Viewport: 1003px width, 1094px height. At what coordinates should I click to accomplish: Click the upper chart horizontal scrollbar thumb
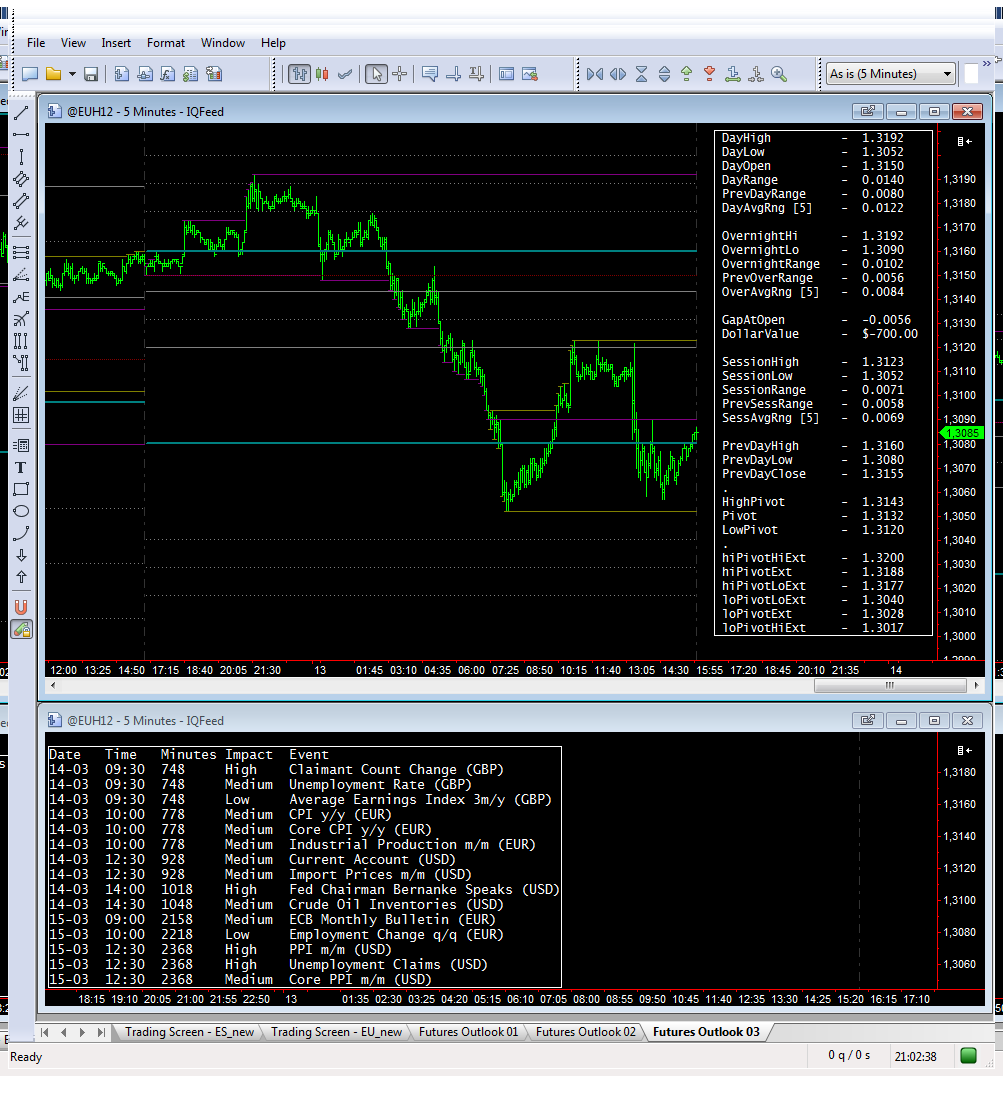click(890, 686)
